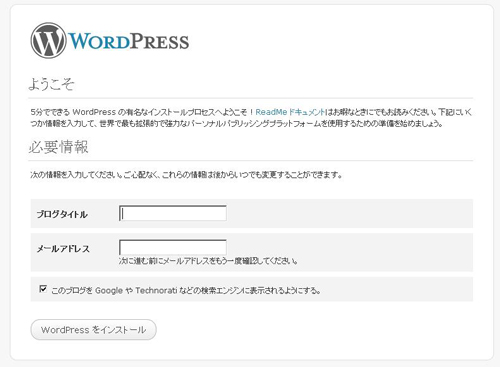Uncheck the search engine visibility checkbox
The width and height of the screenshot is (500, 367).
(43, 289)
